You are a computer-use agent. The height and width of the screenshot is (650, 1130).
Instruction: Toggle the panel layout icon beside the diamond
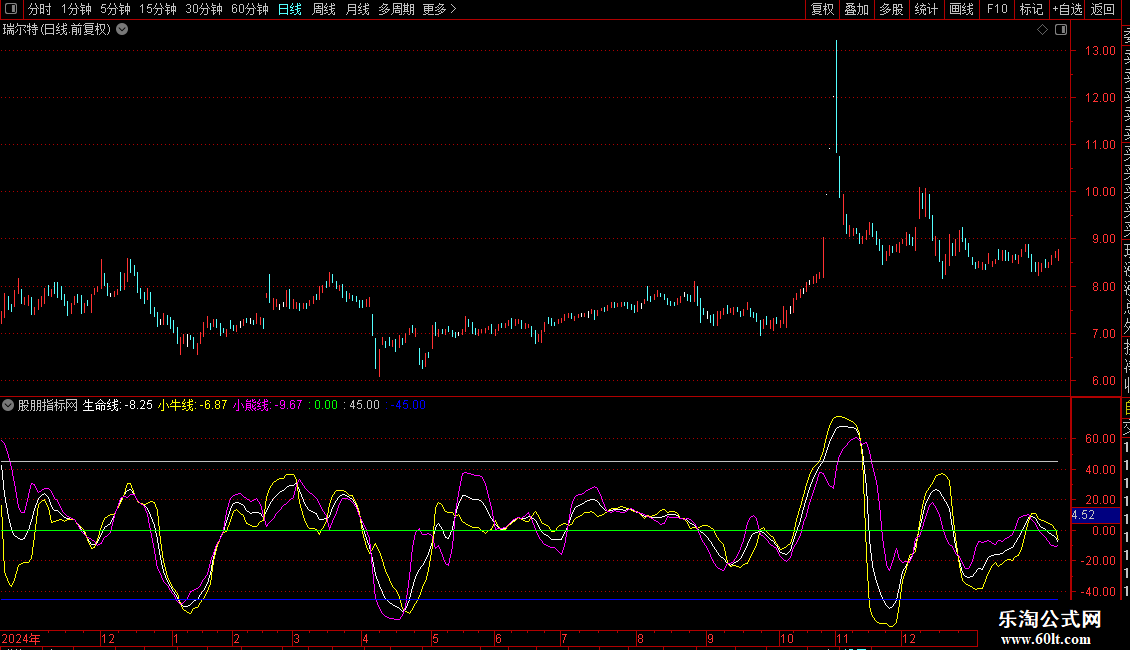(x=1061, y=30)
